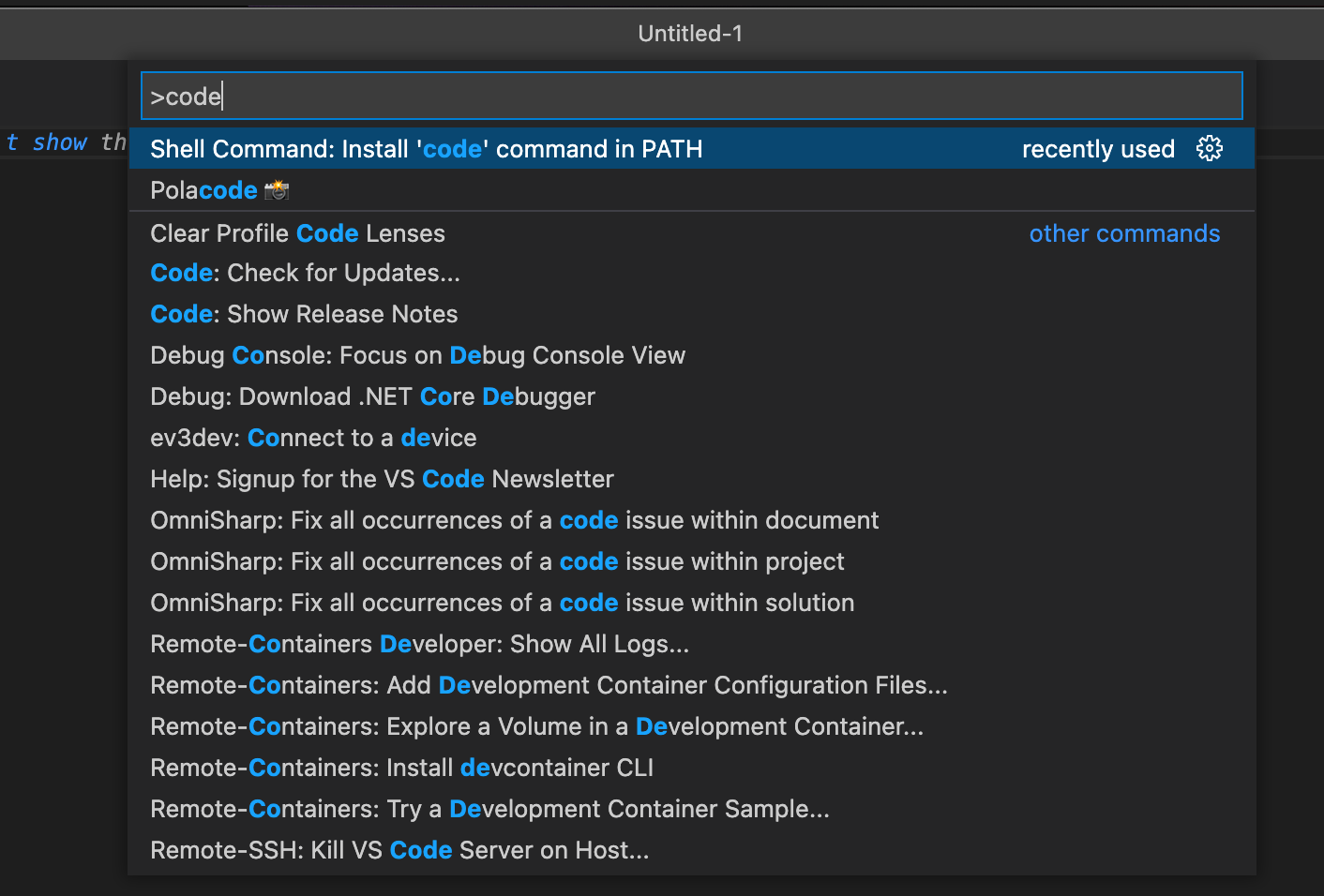This screenshot has width=1324, height=896.
Task: Click the command palette search input
Action: click(692, 96)
